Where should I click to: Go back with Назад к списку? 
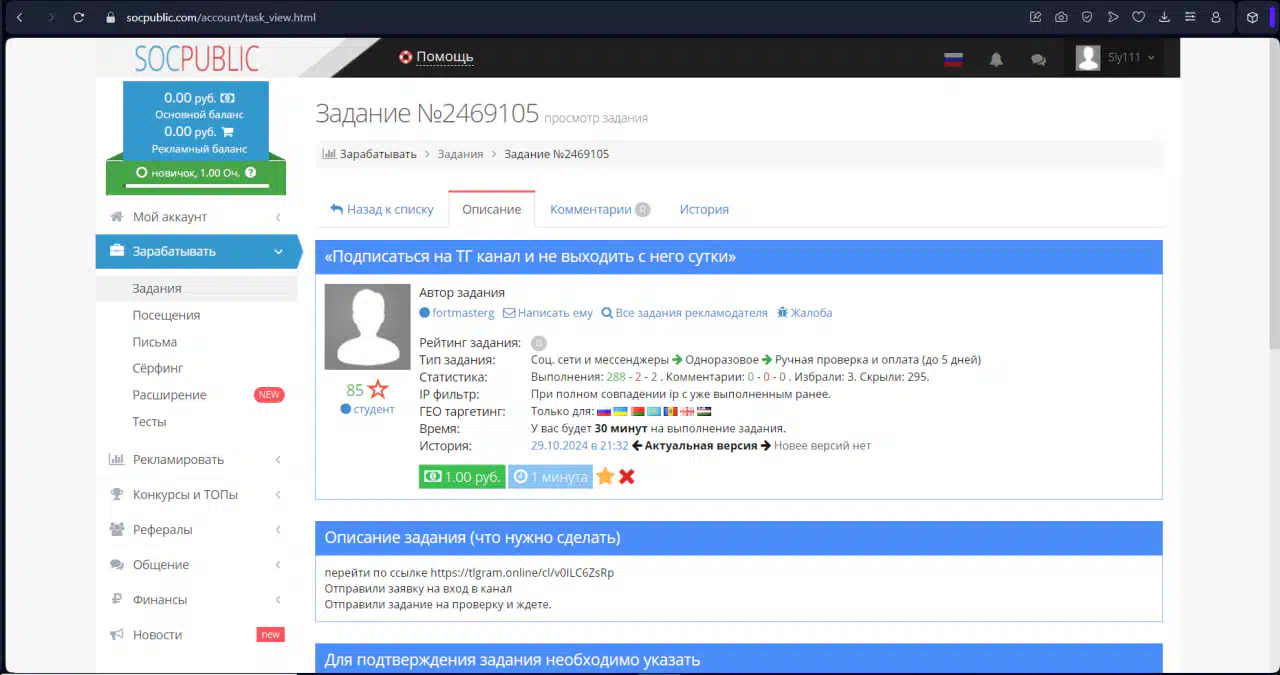tap(382, 209)
